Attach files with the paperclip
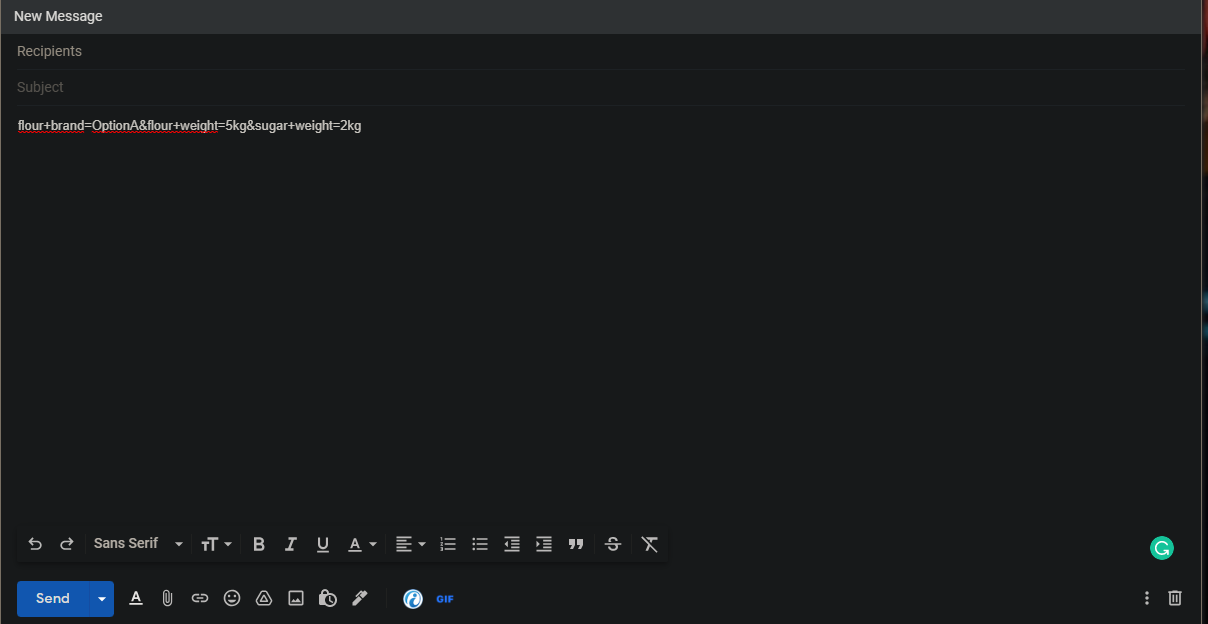The image size is (1208, 624). point(168,598)
